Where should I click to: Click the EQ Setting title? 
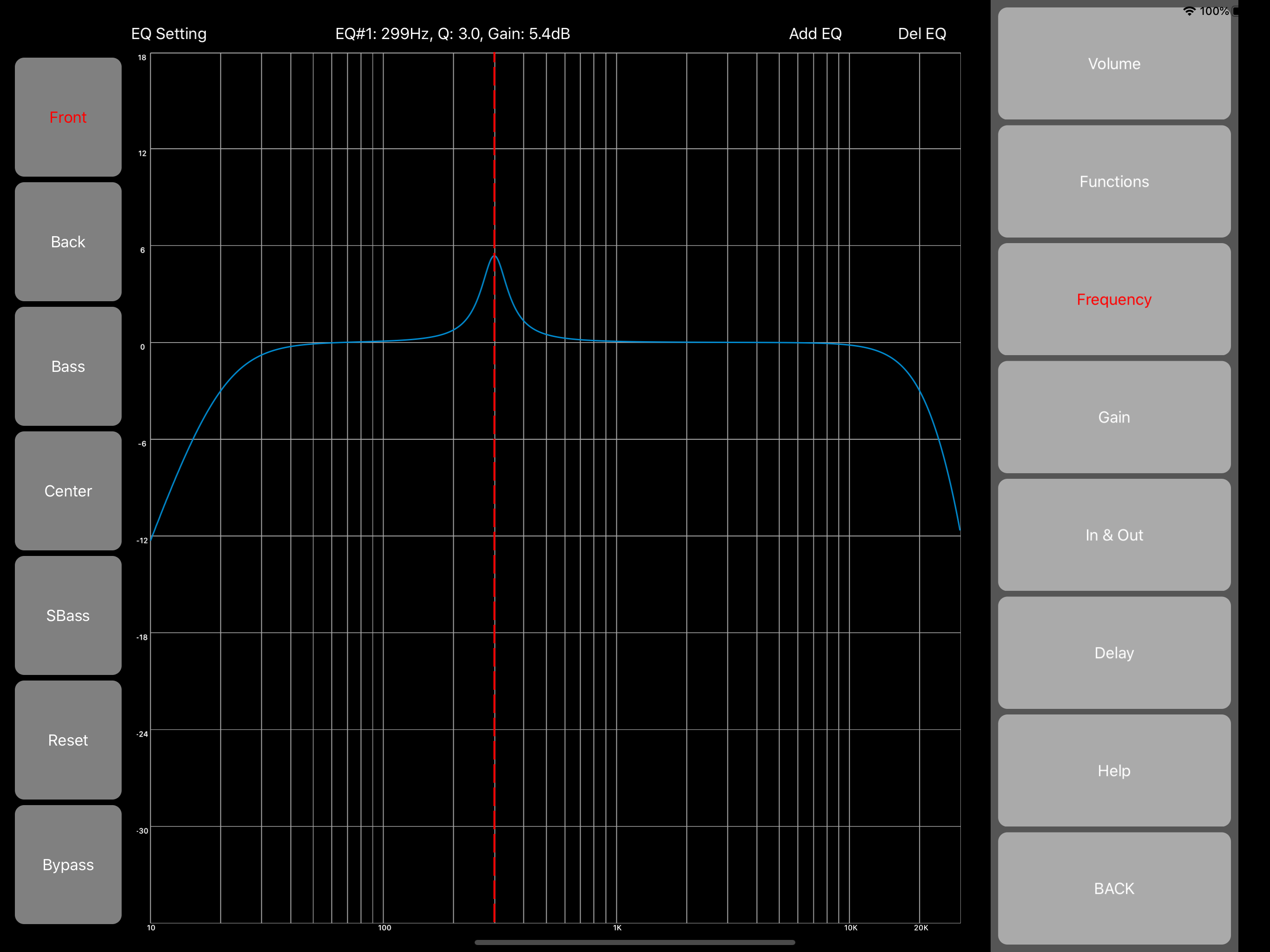[169, 34]
